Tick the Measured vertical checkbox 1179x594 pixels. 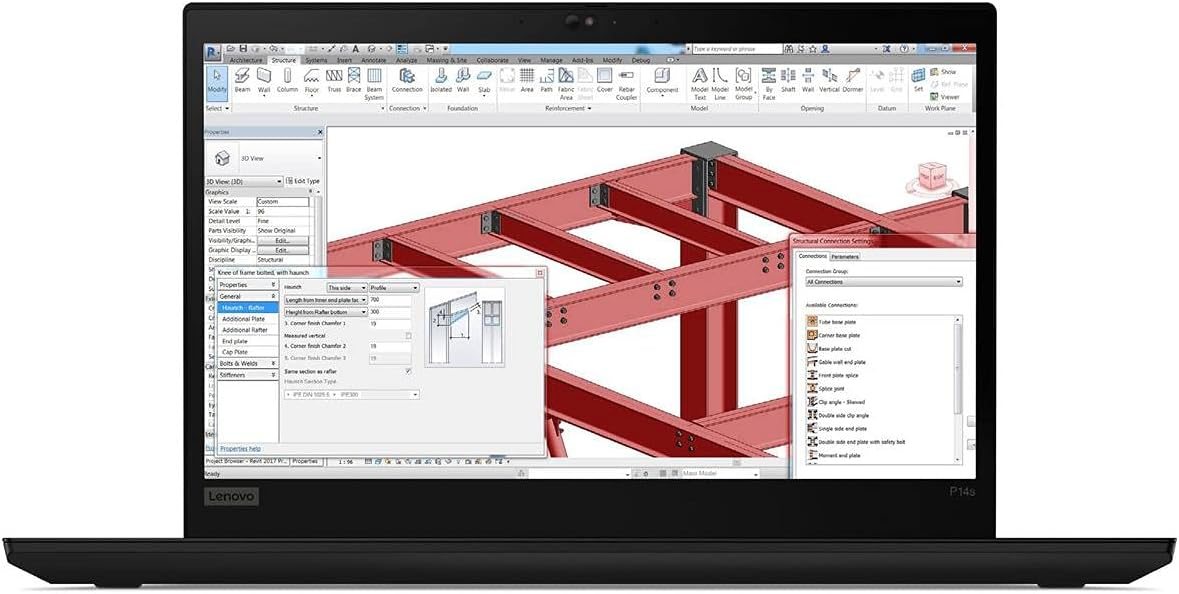click(408, 335)
